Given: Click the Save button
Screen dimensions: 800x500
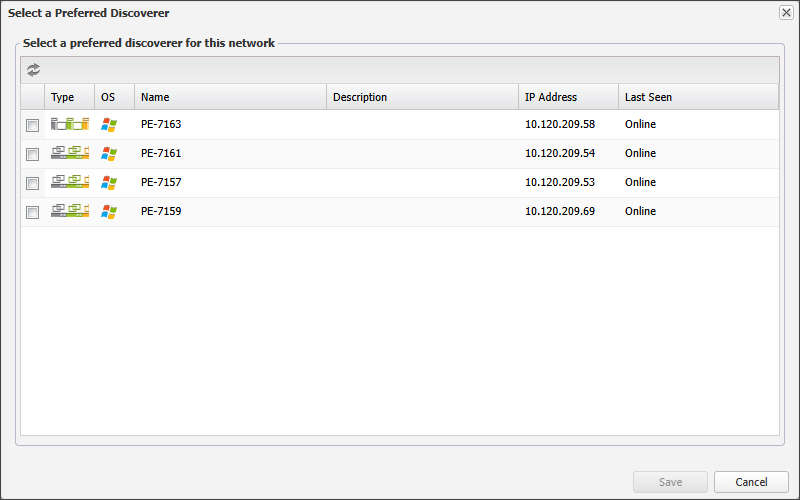Looking at the screenshot, I should (x=670, y=482).
